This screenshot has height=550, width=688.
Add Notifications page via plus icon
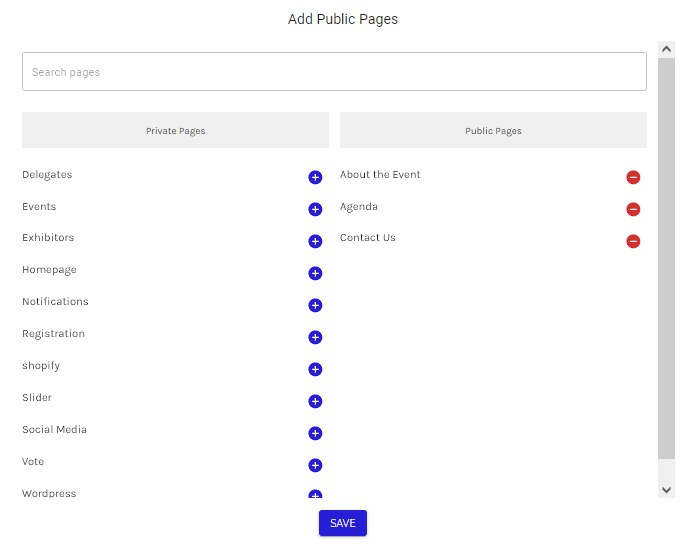[315, 305]
